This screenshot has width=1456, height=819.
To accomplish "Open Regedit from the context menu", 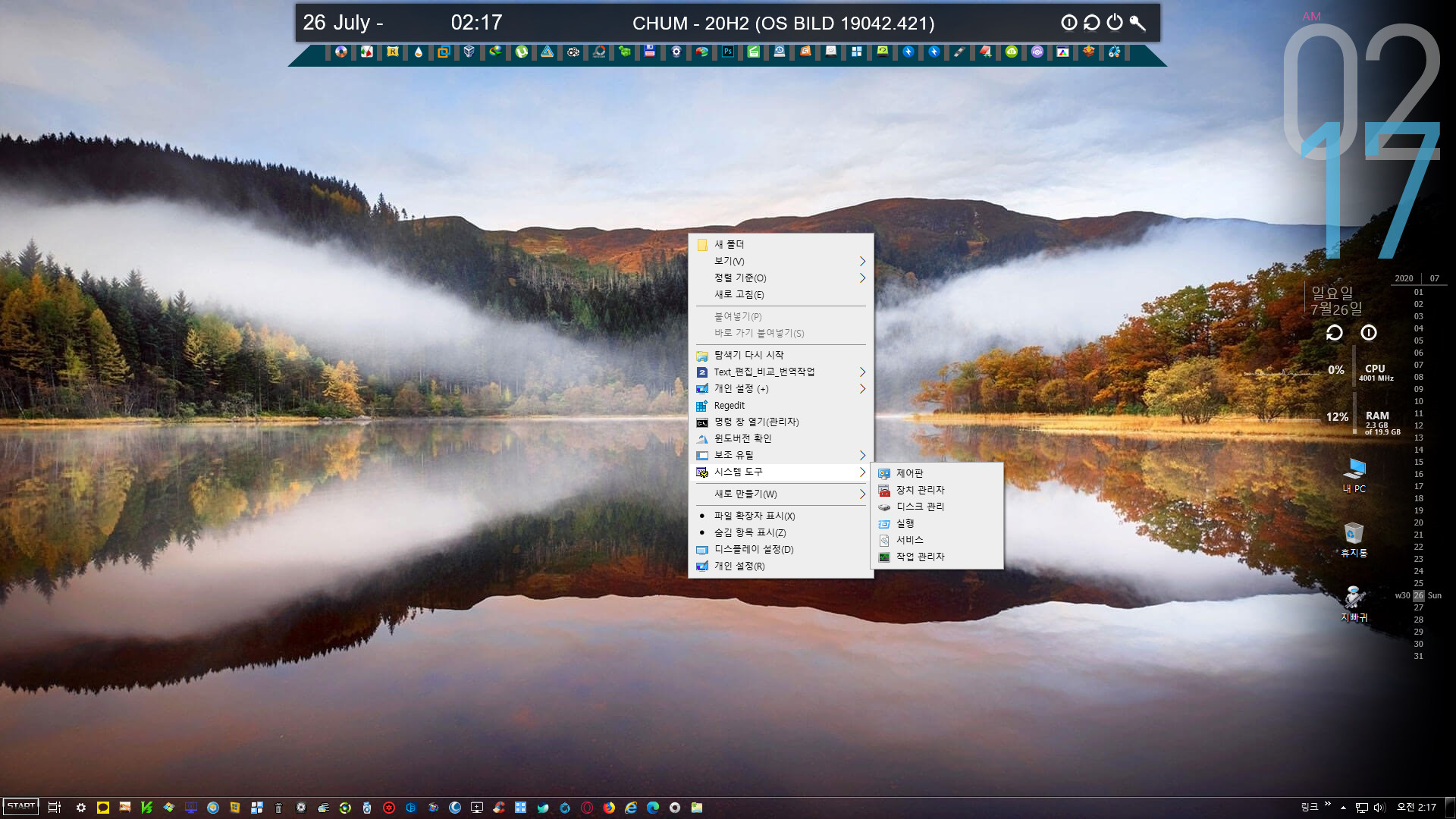I will [780, 405].
